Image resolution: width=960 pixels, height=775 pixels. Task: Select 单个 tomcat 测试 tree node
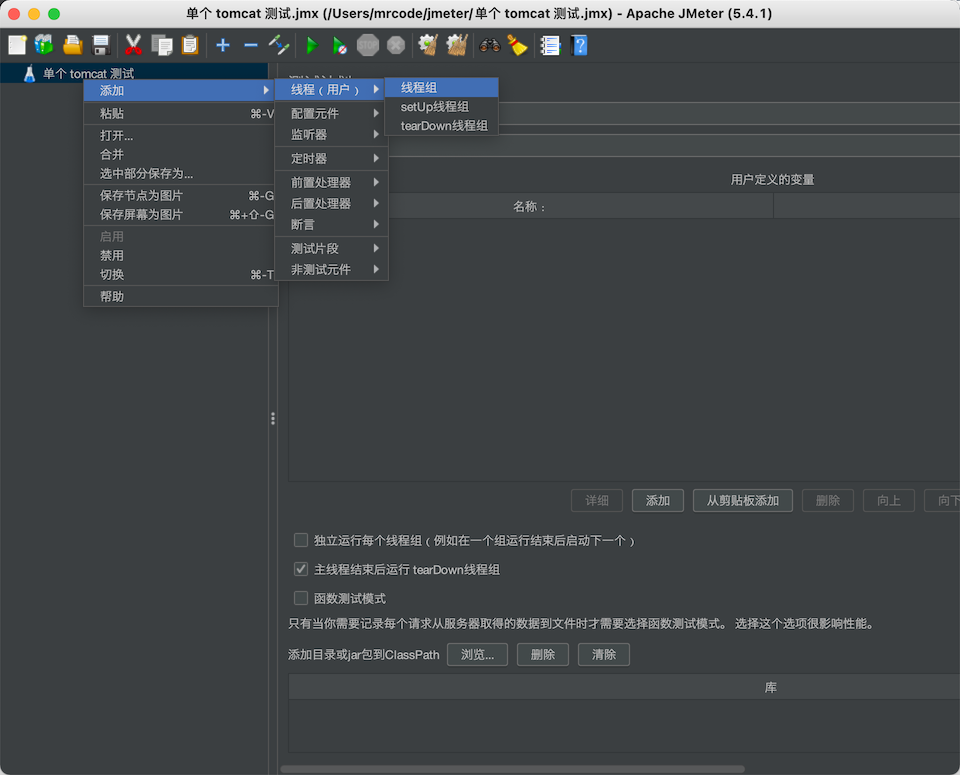tap(88, 74)
